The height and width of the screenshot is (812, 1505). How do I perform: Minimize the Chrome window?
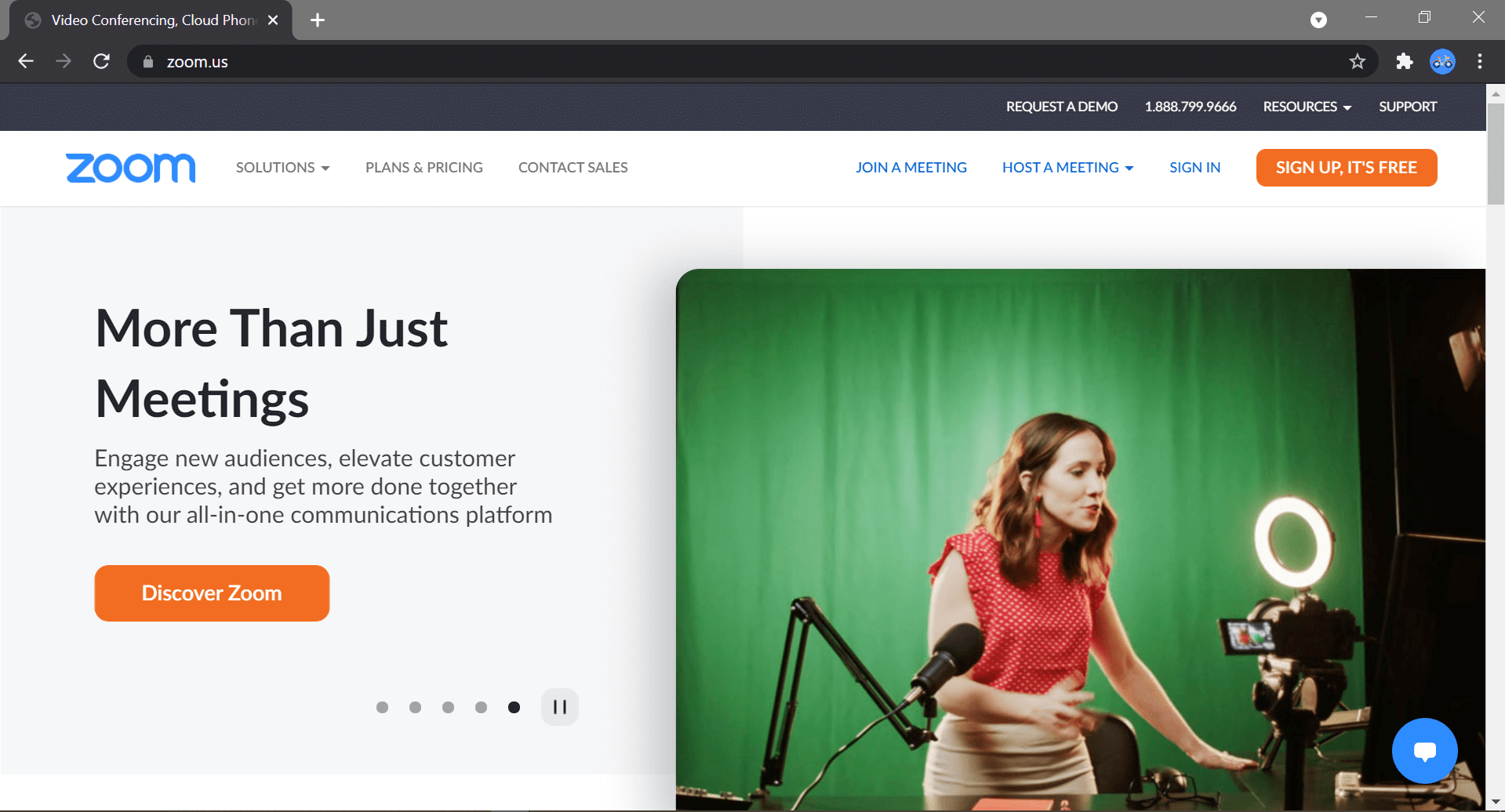(x=1371, y=17)
